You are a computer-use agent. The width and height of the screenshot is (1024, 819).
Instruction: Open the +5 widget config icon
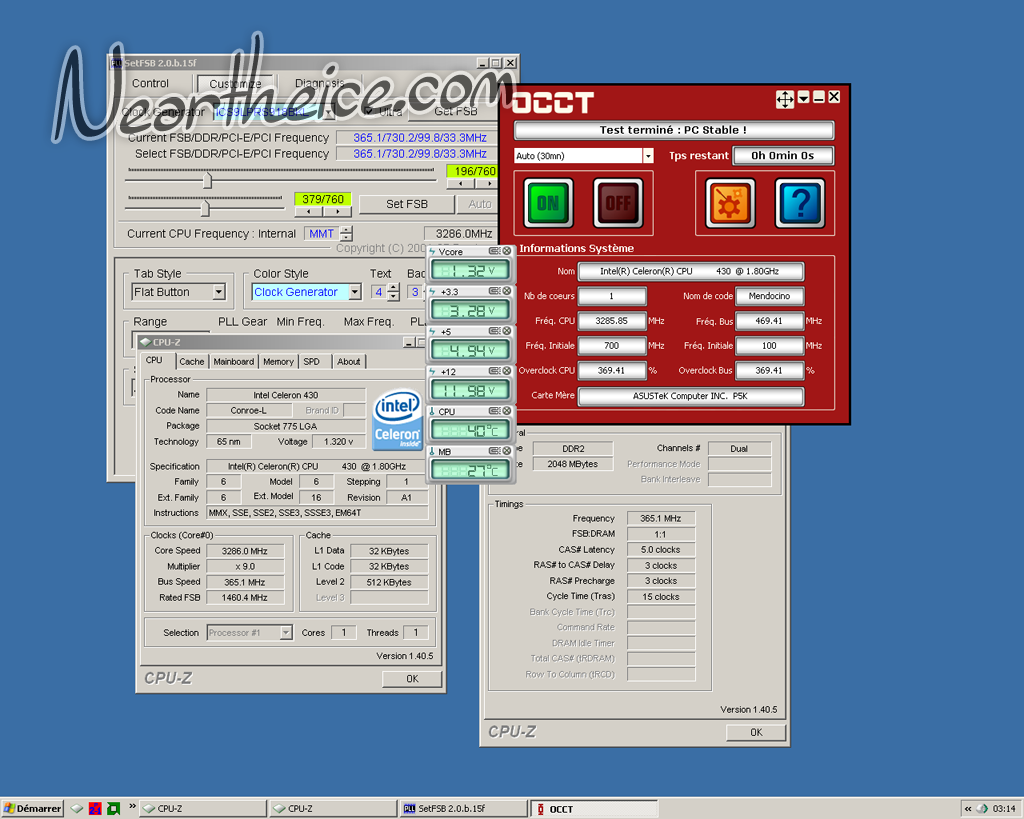pos(494,331)
